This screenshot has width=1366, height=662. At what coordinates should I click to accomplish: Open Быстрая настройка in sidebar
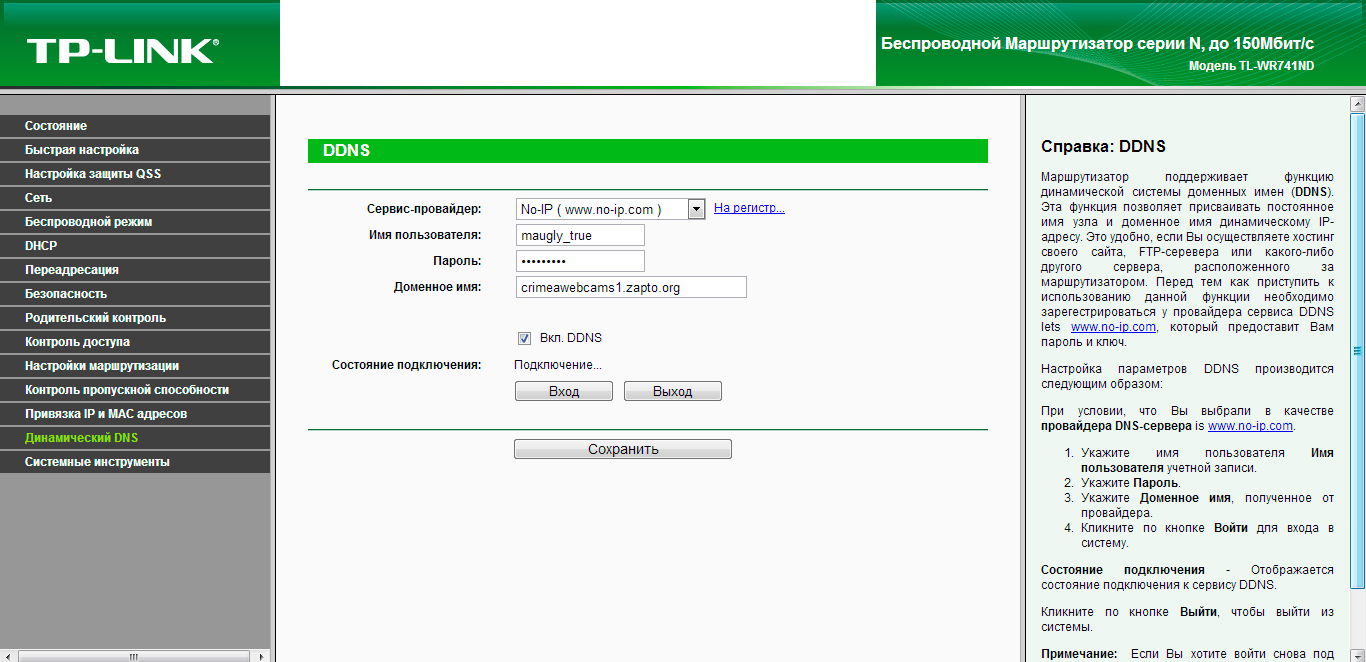pos(135,150)
